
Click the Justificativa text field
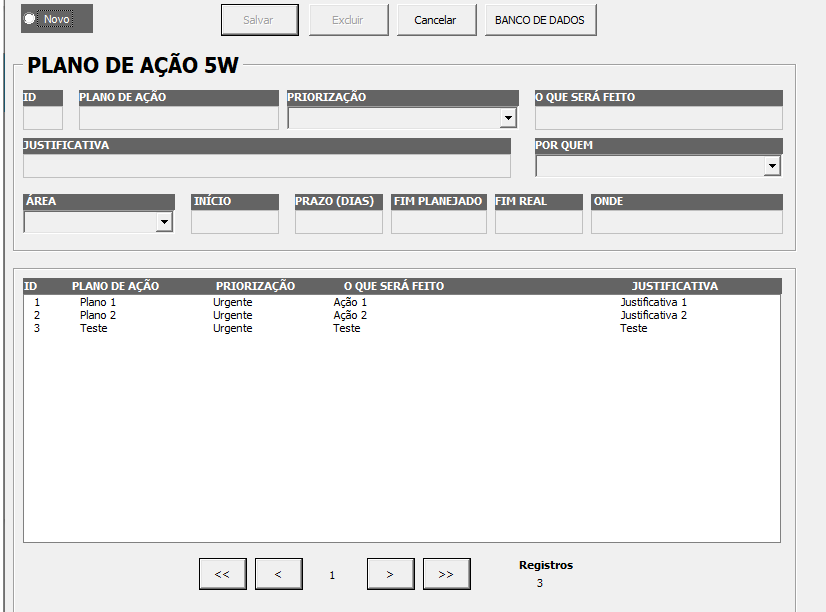click(266, 166)
